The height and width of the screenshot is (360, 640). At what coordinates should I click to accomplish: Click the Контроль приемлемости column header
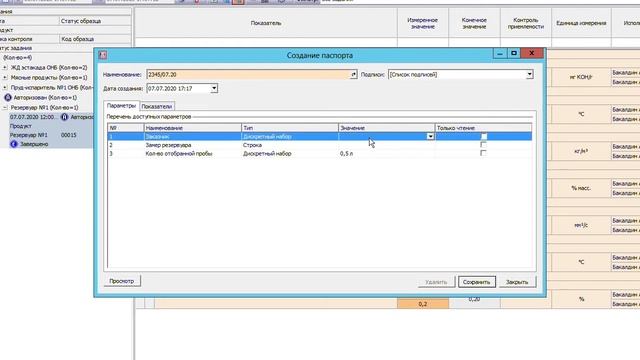tap(526, 23)
